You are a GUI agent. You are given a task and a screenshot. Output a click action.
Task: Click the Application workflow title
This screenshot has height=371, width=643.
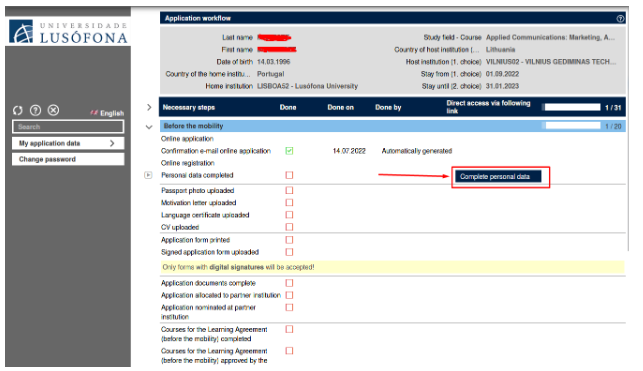point(198,18)
